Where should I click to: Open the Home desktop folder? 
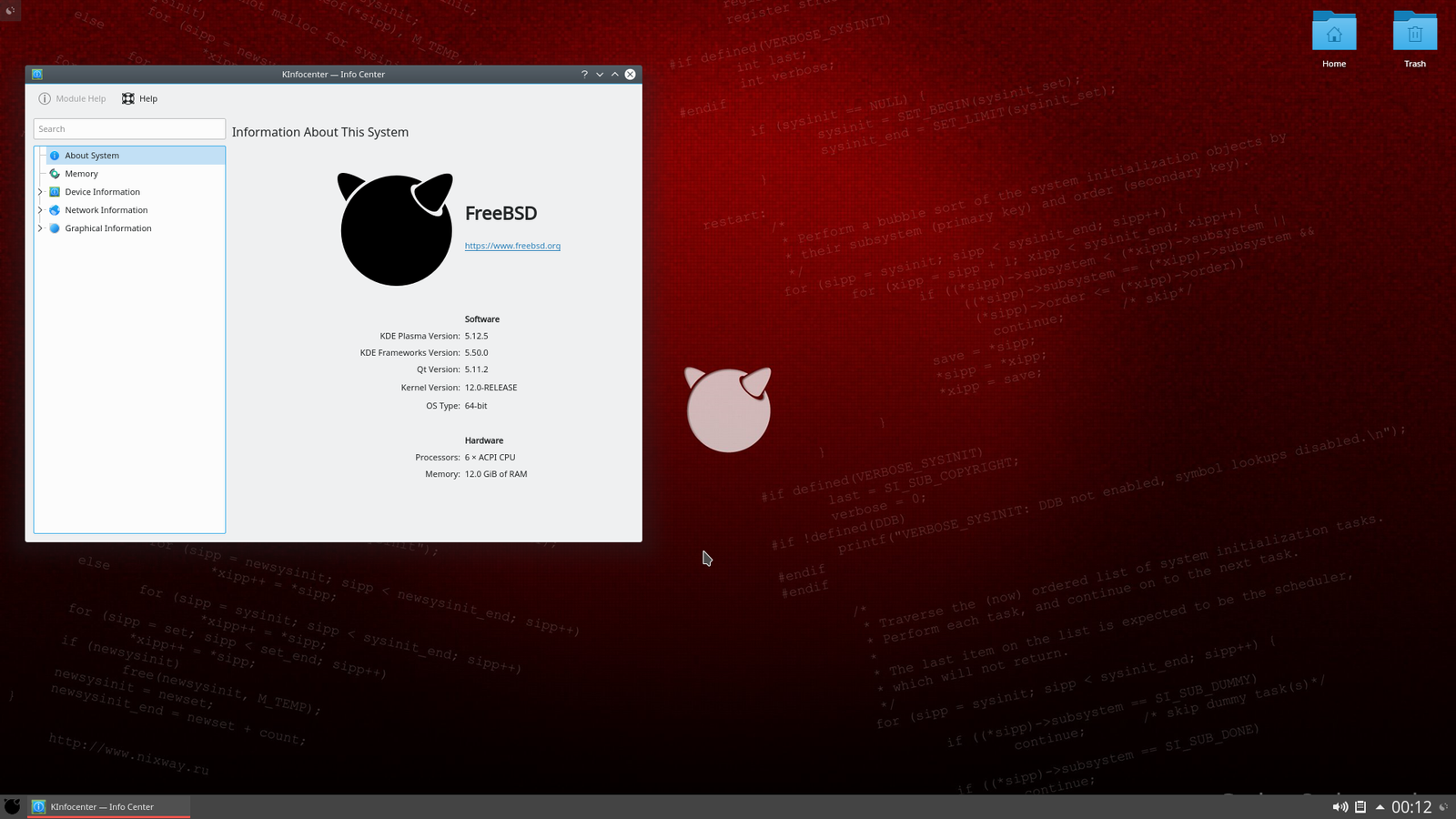coord(1334,40)
